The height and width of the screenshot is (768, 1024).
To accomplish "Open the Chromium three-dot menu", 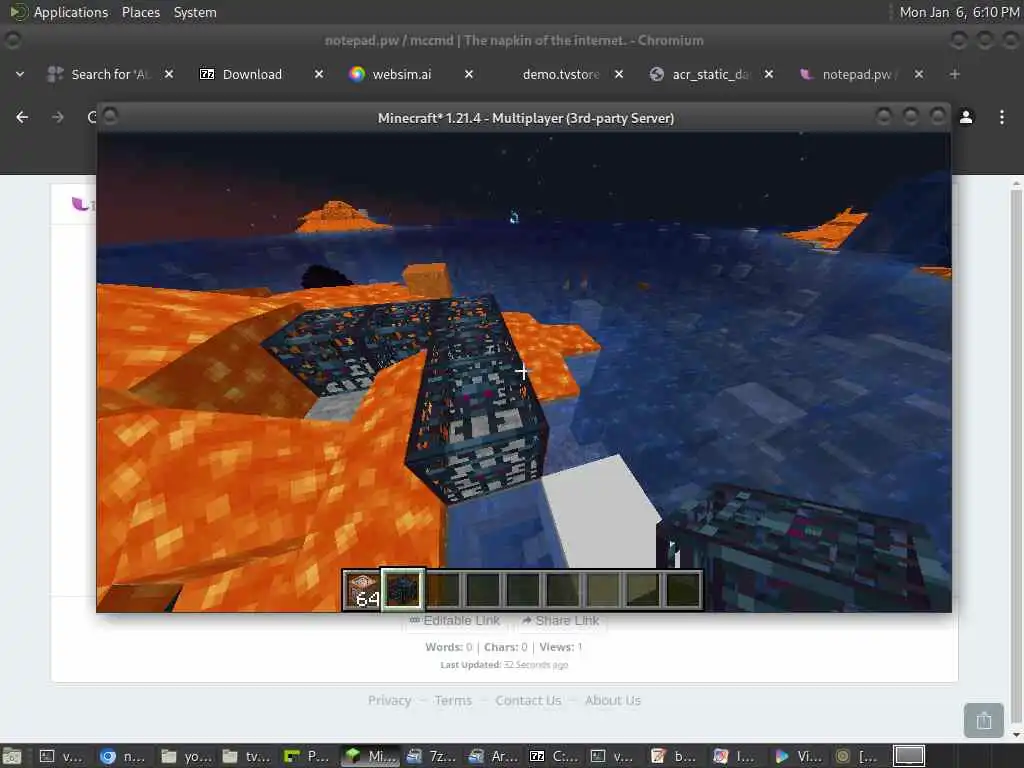I will point(1002,117).
